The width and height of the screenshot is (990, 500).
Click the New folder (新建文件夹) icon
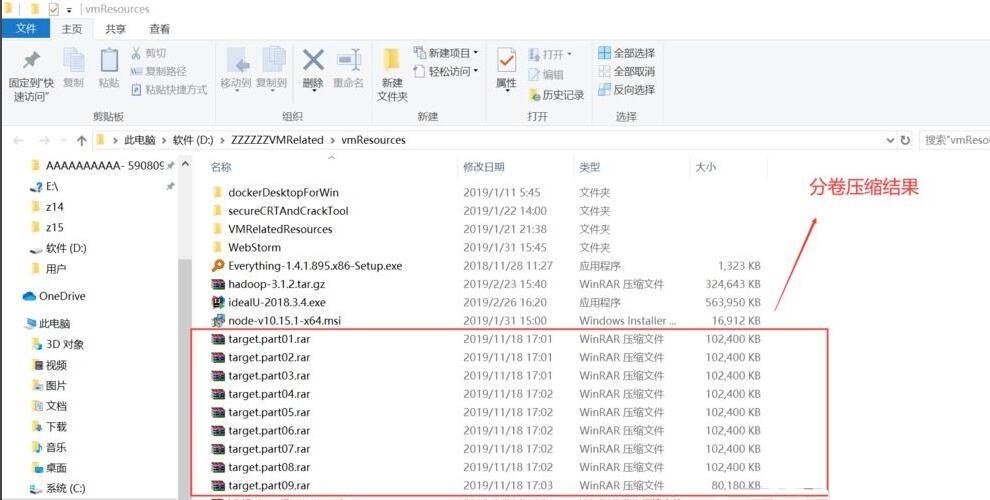click(x=392, y=62)
